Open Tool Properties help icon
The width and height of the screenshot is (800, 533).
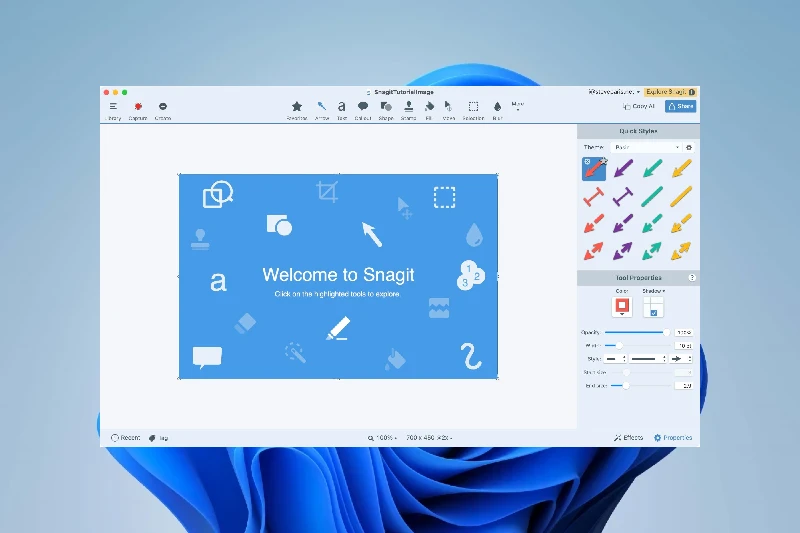coord(692,278)
